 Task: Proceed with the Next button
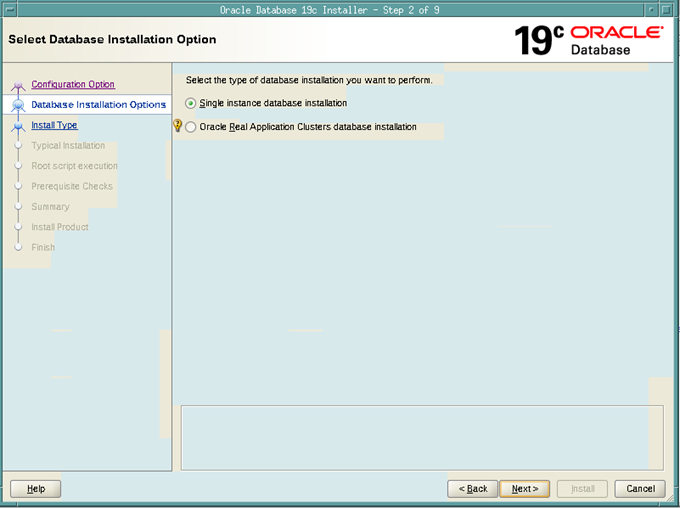point(525,489)
